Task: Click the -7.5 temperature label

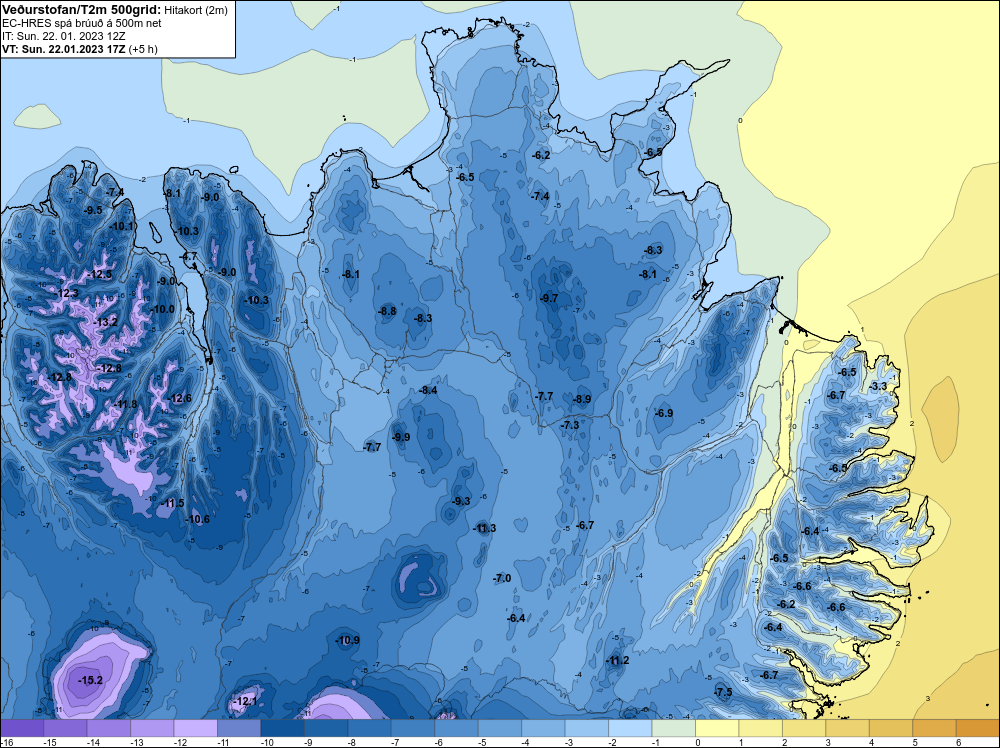Action: click(x=723, y=692)
